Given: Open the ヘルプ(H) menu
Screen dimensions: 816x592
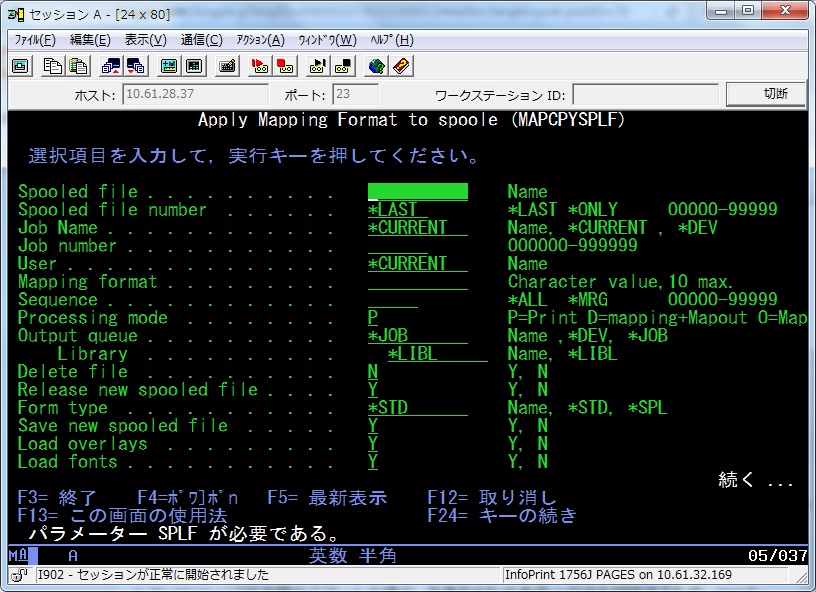Looking at the screenshot, I should tap(392, 40).
